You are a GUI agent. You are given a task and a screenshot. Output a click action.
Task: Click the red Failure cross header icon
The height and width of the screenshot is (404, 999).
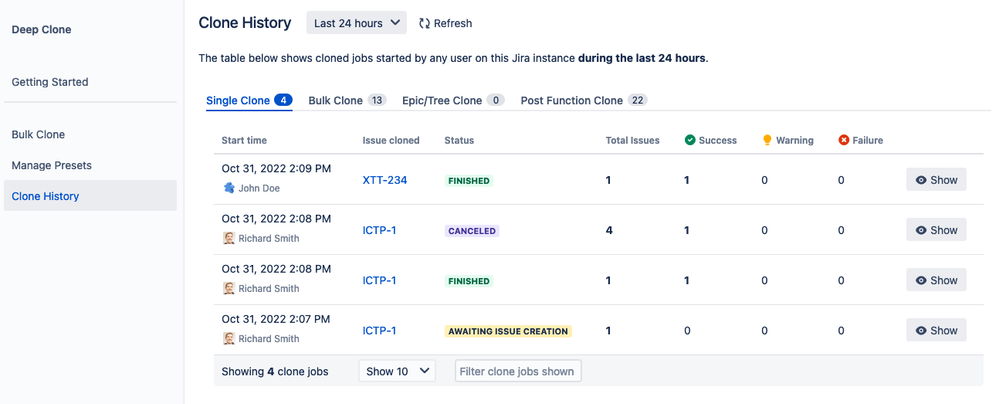point(844,140)
